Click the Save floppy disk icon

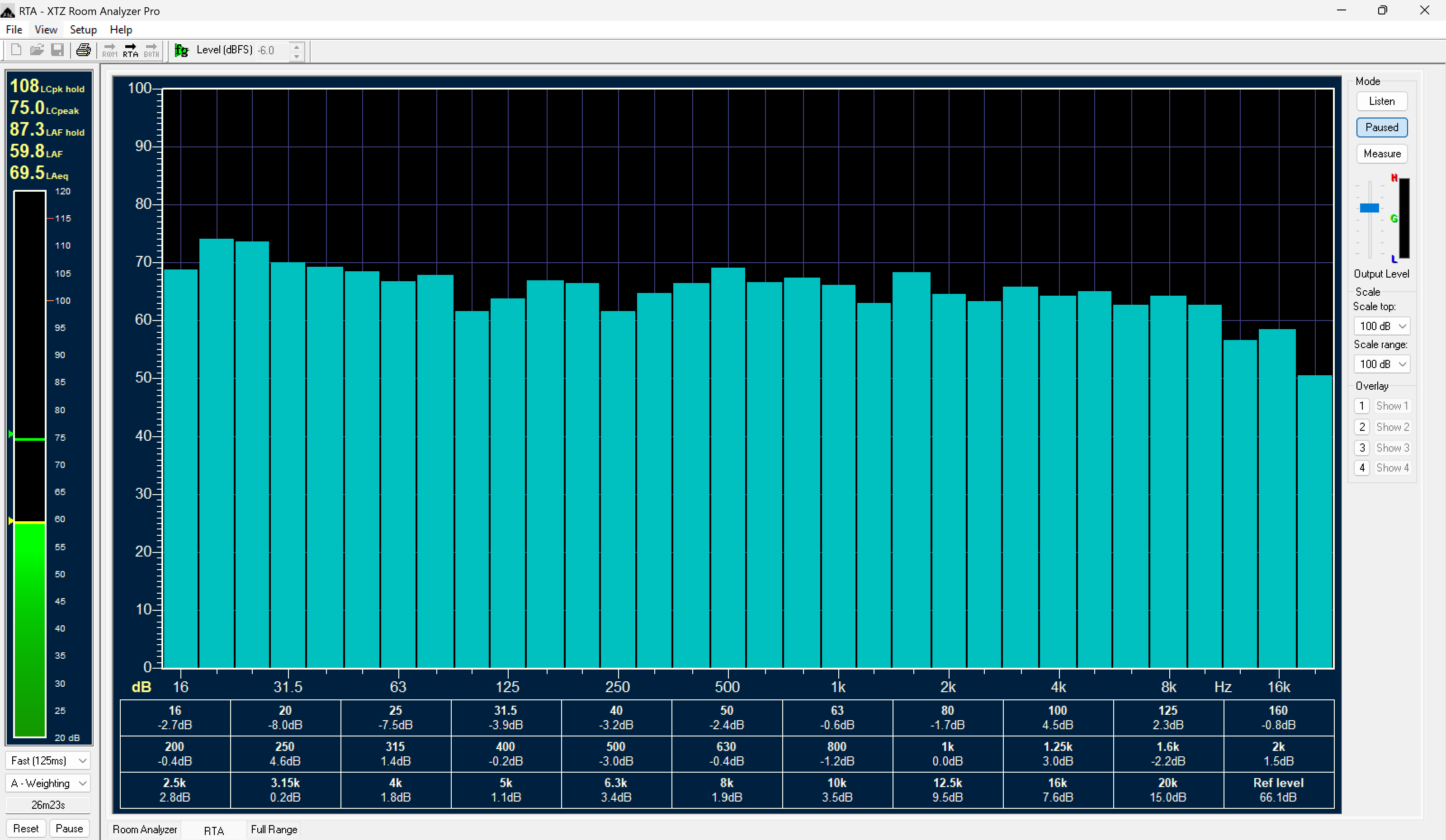click(57, 50)
